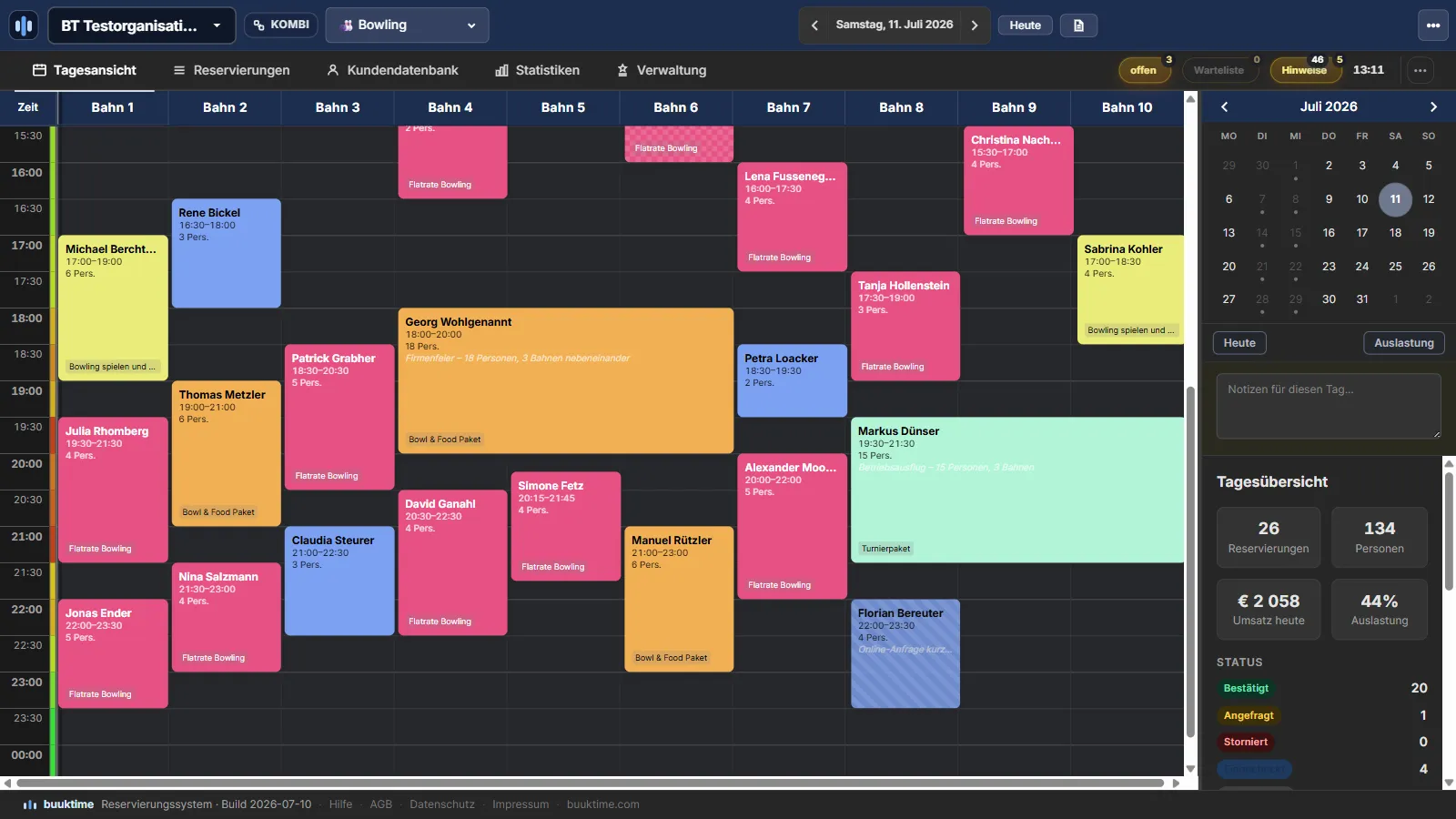Switch to Tagesansicht tab
Image resolution: width=1456 pixels, height=819 pixels.
point(85,70)
